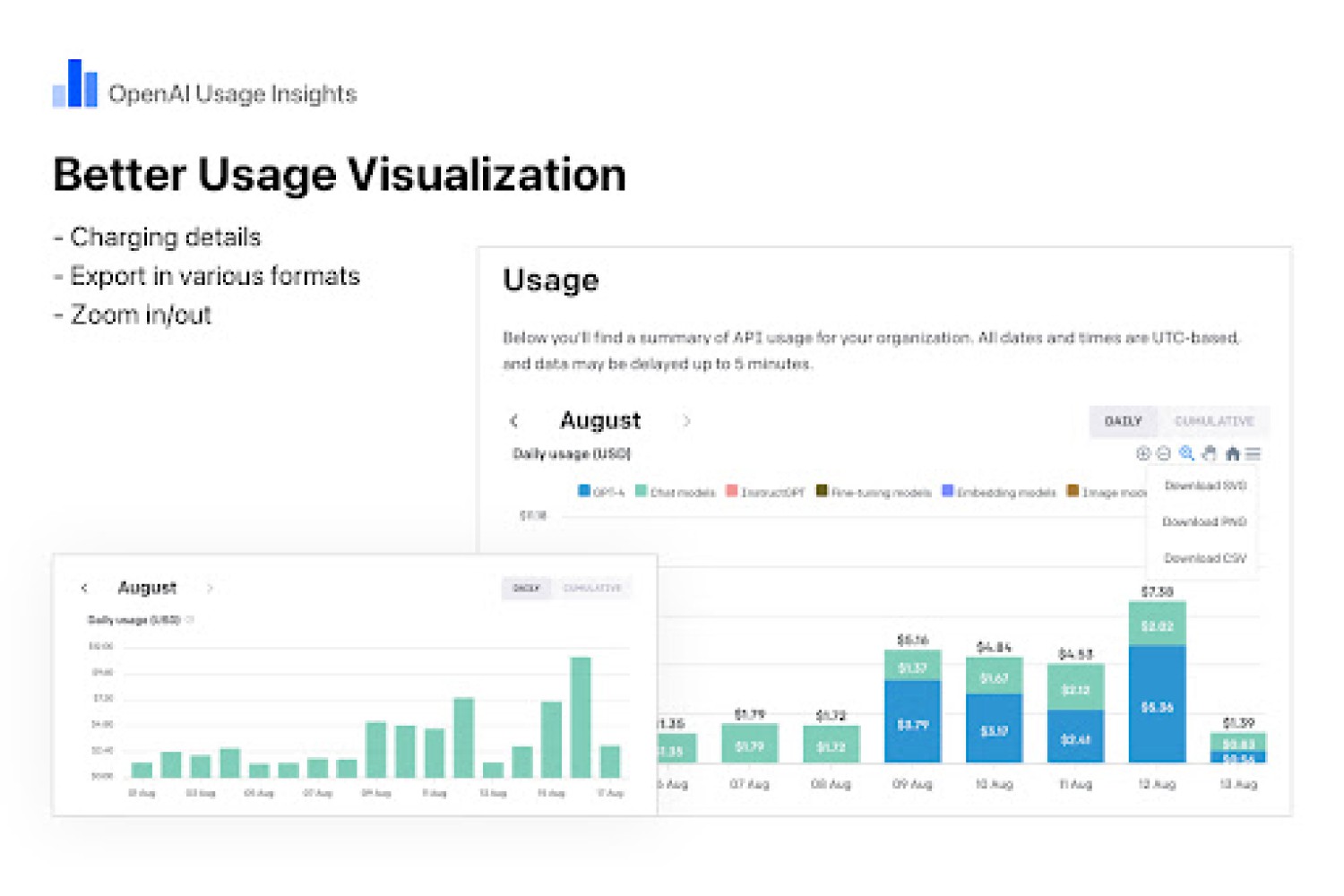Click the tallest bar in small chart
The width and height of the screenshot is (1344, 896).
click(581, 717)
